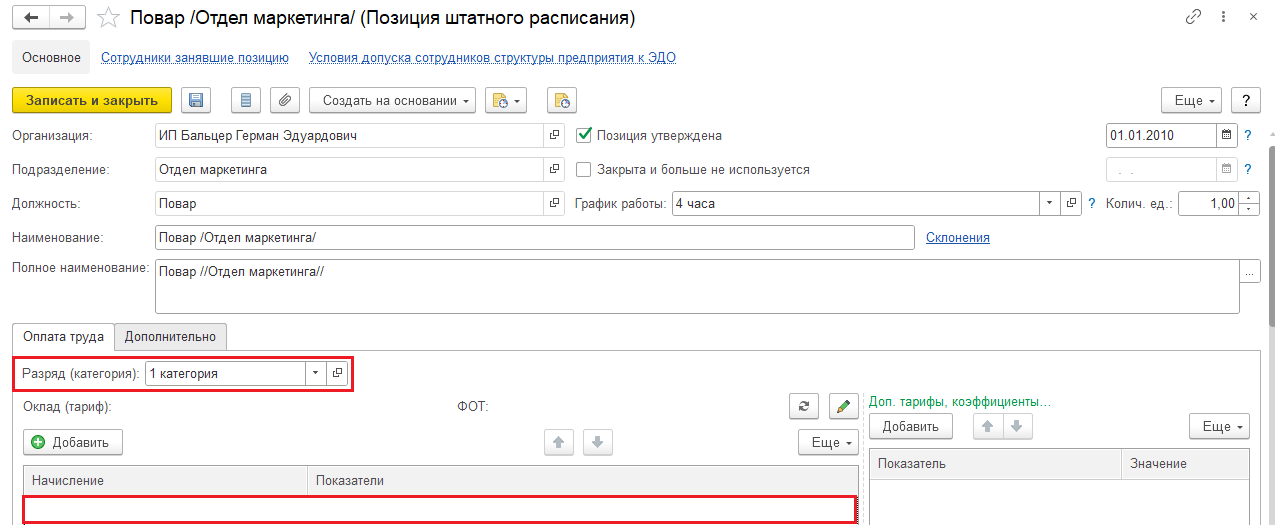
Task: Edit the Полное наименование text area
Action: [x=697, y=286]
